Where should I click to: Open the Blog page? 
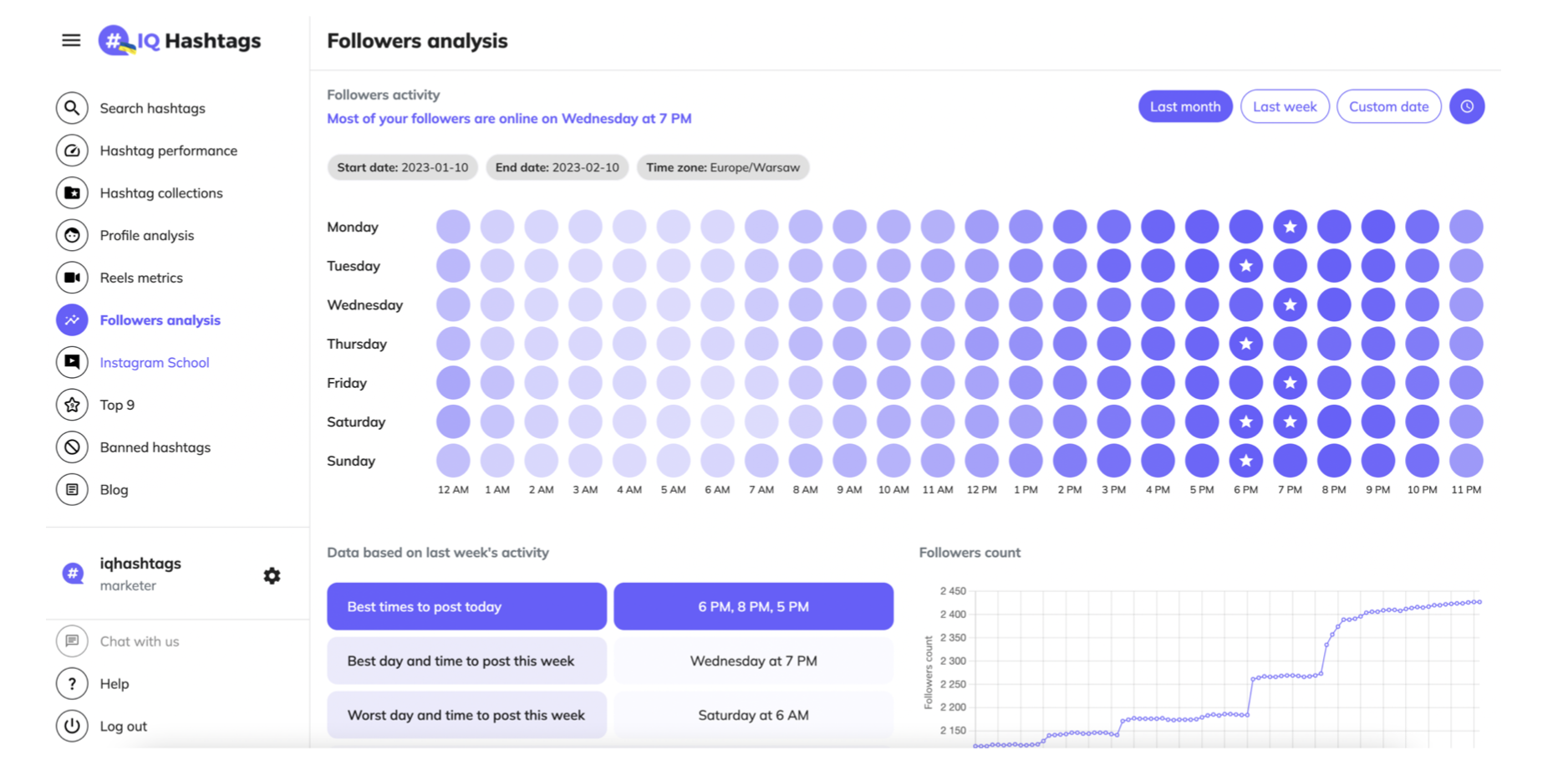point(114,489)
